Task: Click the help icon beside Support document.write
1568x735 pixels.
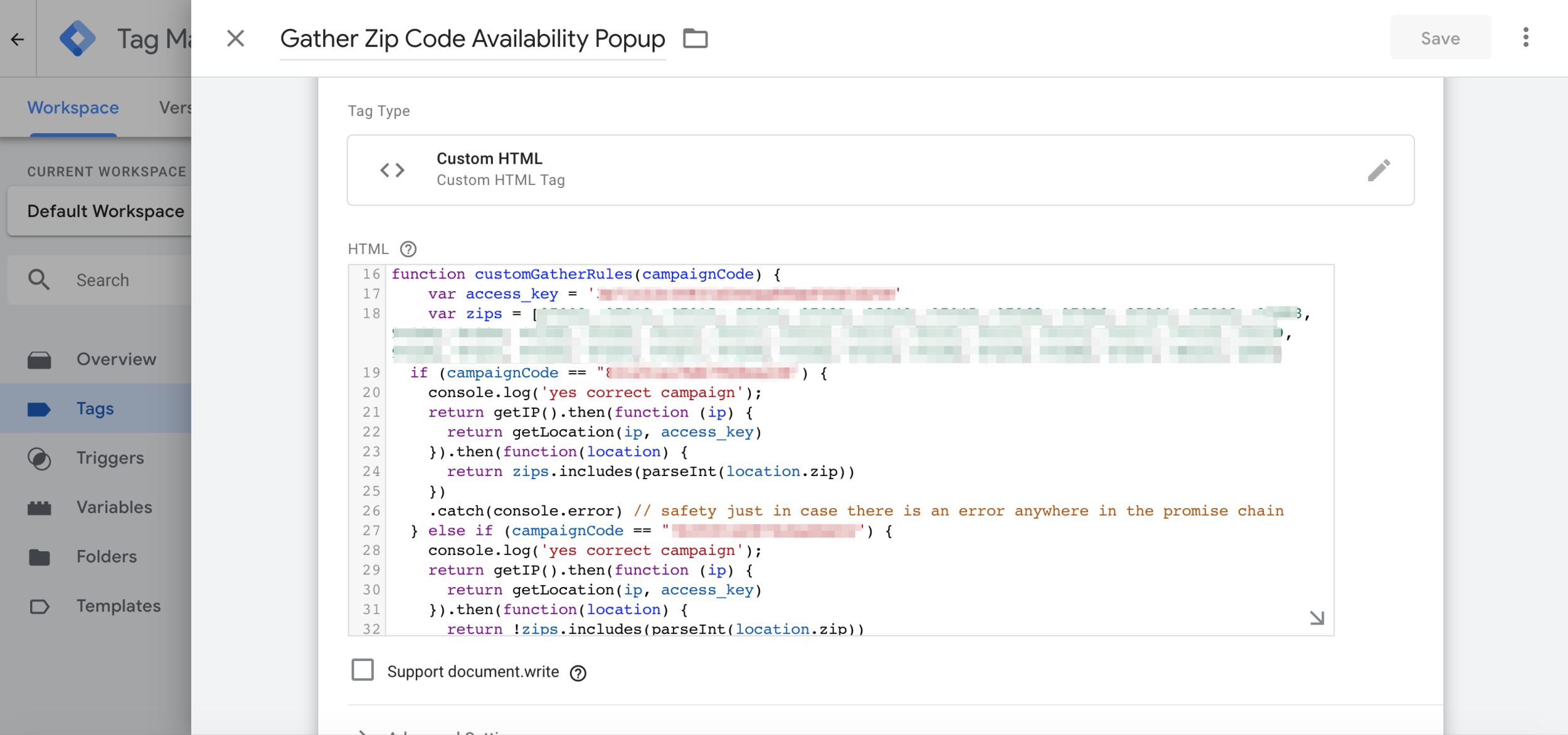Action: coord(578,673)
